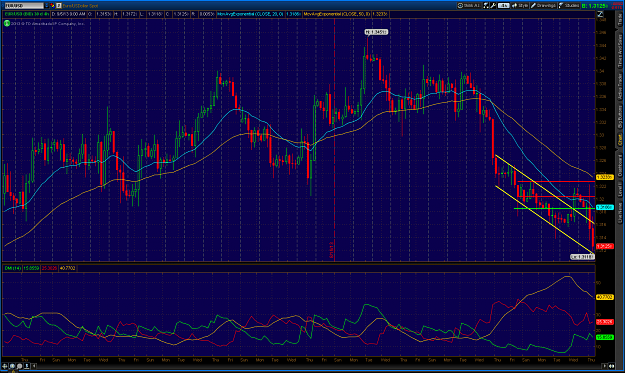Click the EUR/USD 30 d 4h chart label

tap(26, 14)
